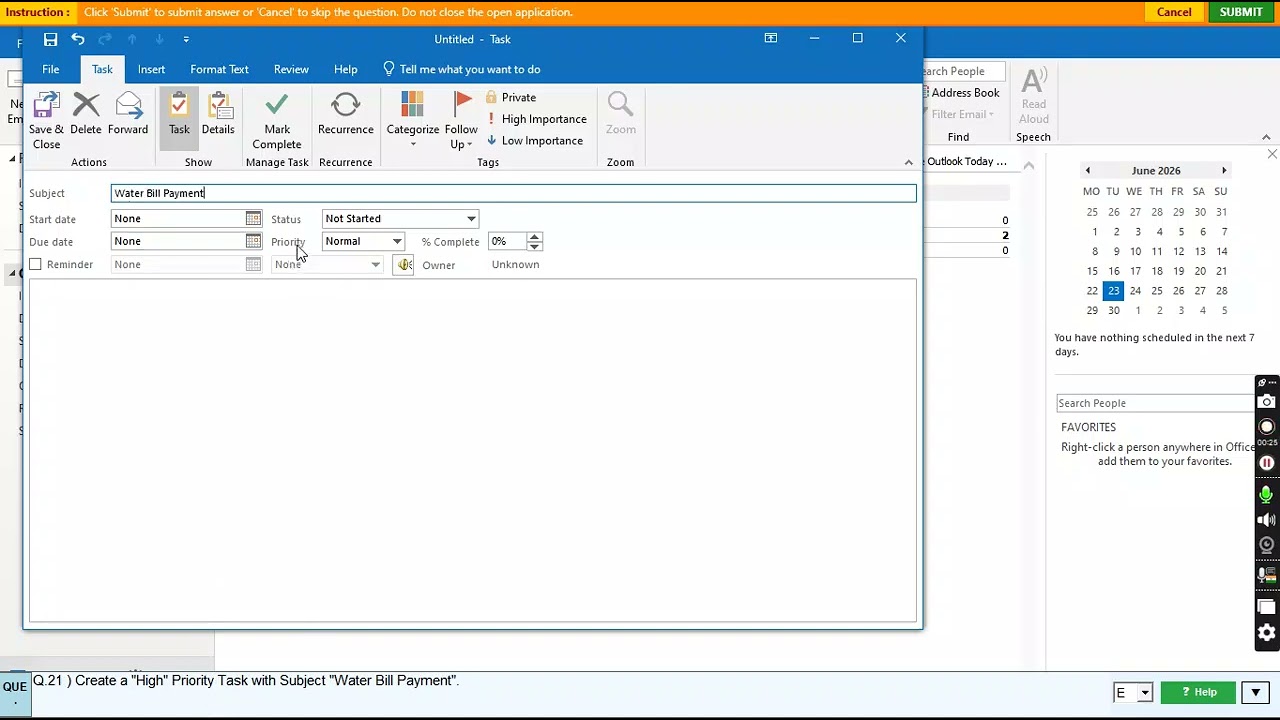Open the Categorize color menu
The width and height of the screenshot is (1280, 720).
(x=413, y=121)
